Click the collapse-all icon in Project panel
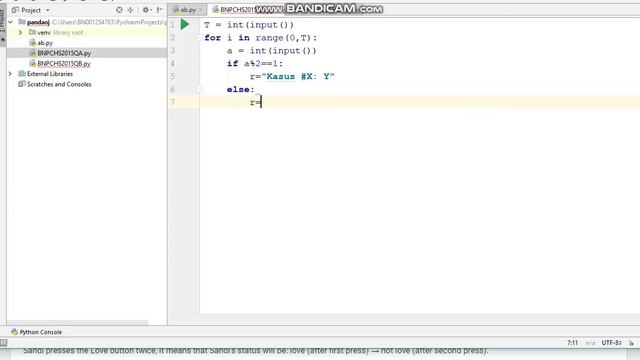 click(x=131, y=10)
